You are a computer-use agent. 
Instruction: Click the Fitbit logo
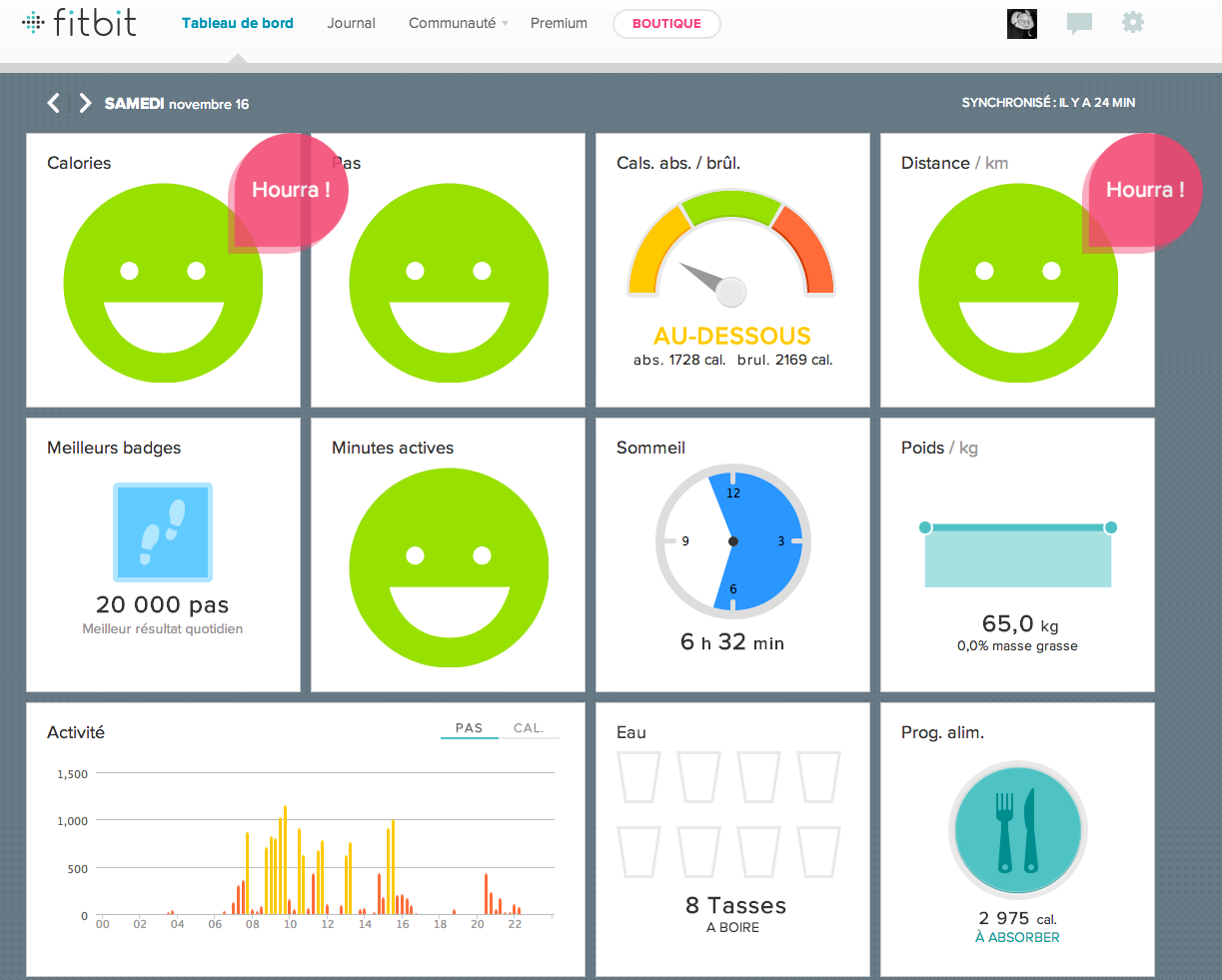[79, 22]
